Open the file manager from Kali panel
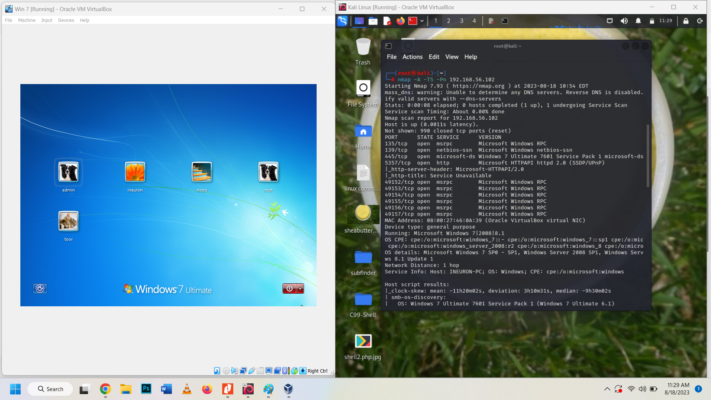711x400 pixels. 373,21
